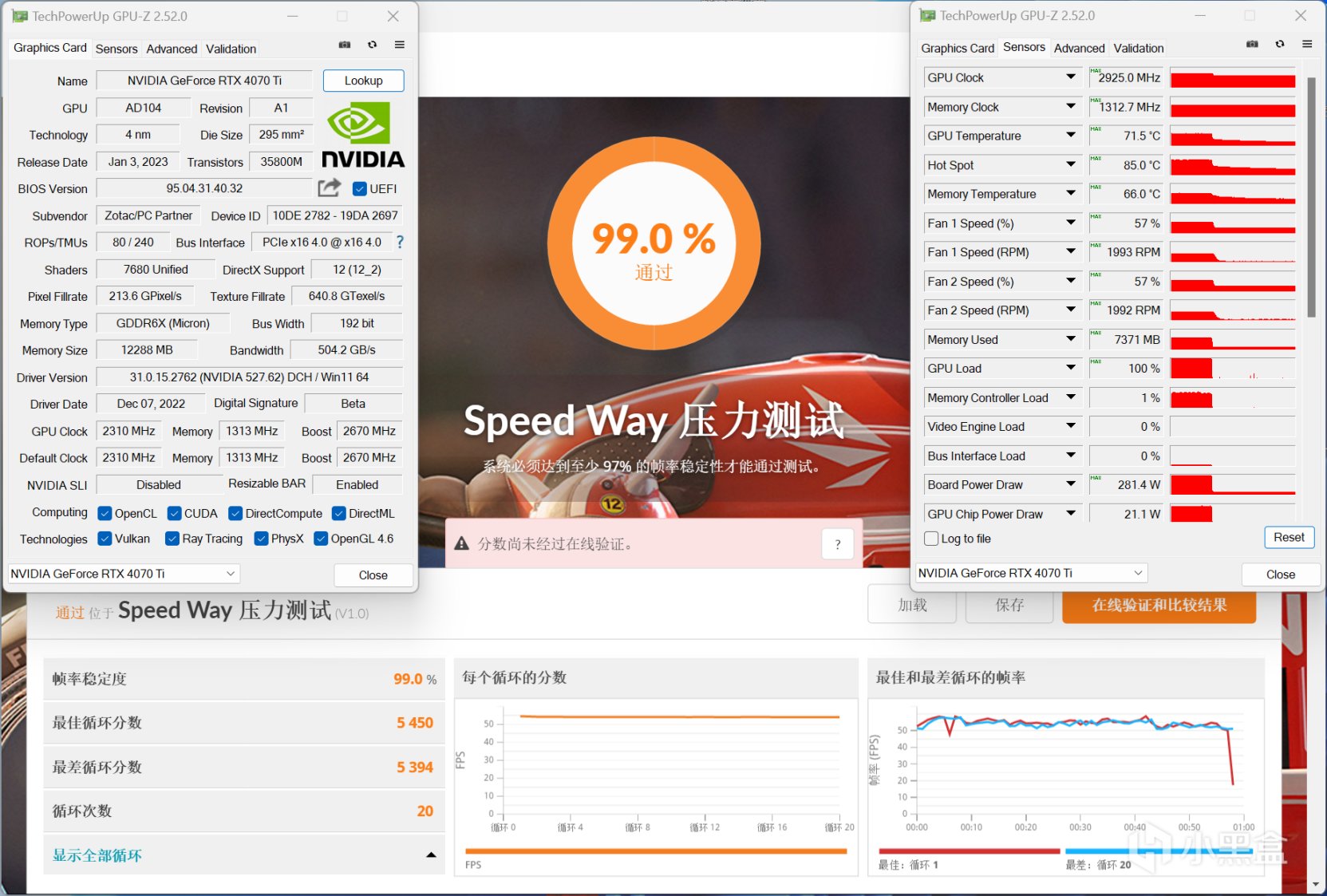Open the GPU Temperature sensor dropdown
The height and width of the screenshot is (896, 1327).
[1071, 136]
